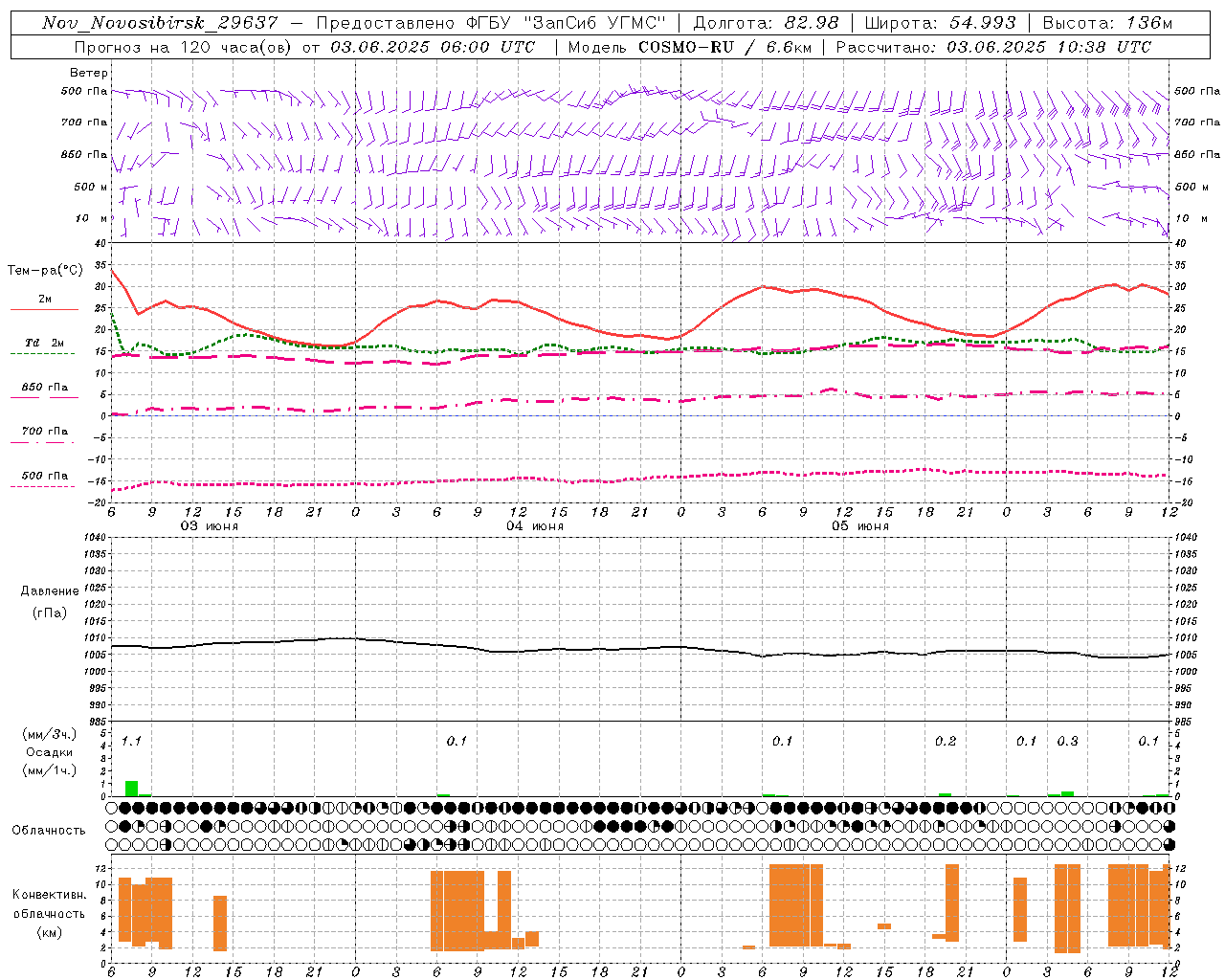
Task: Click the date label '03 июня'
Action: 210,526
